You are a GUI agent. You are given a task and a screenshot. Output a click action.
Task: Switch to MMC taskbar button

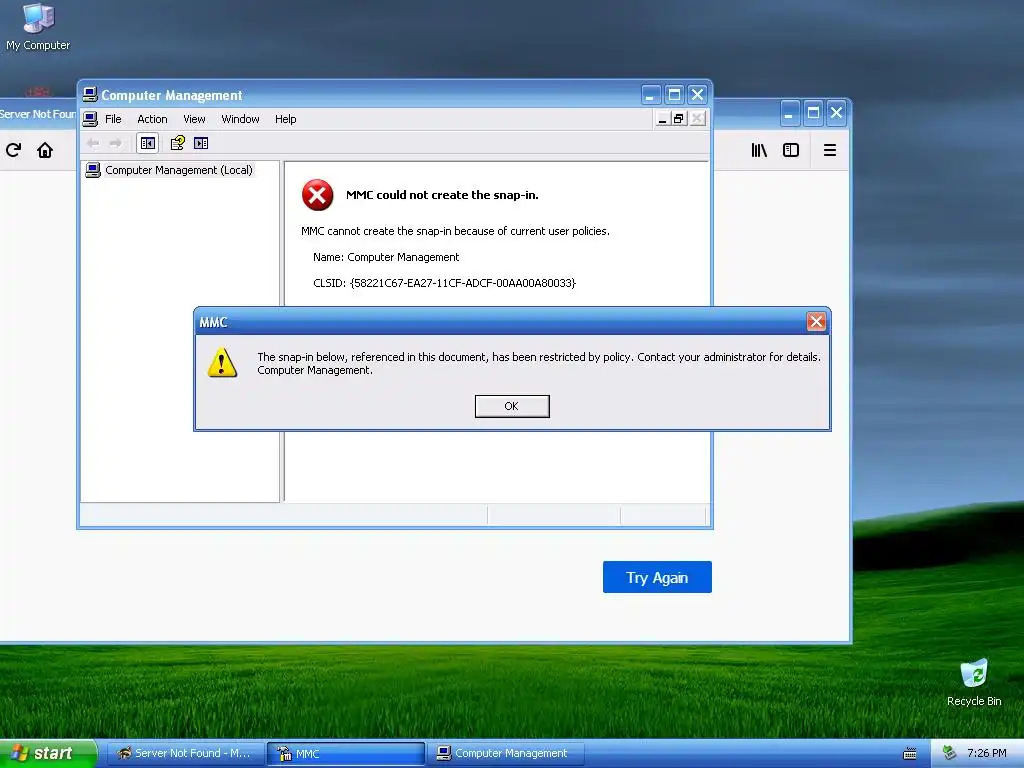(345, 754)
